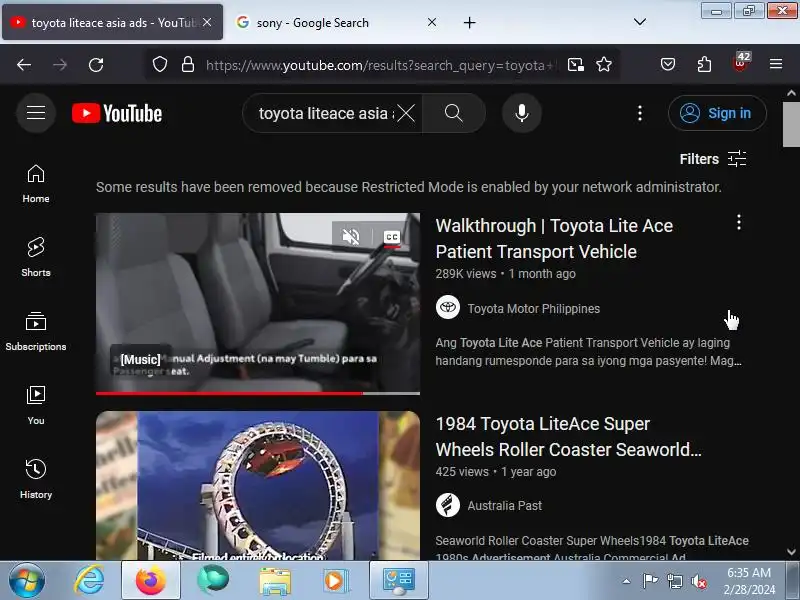Open History in the sidebar
The width and height of the screenshot is (800, 600).
point(36,480)
